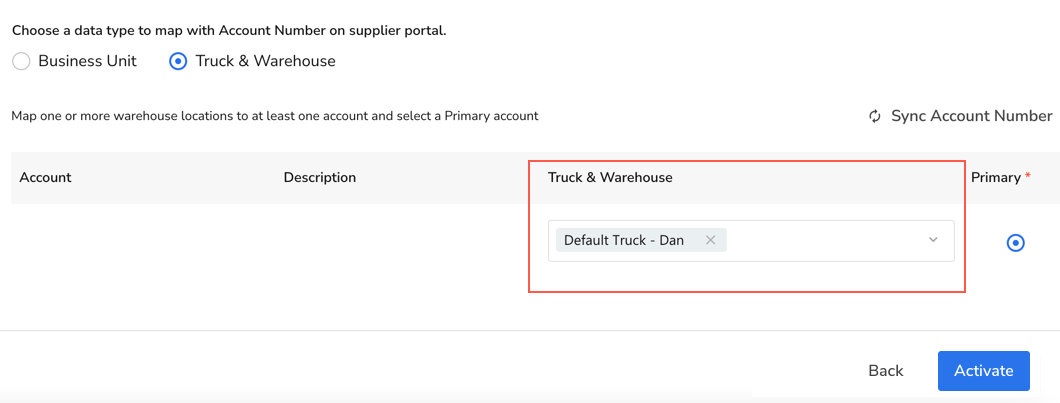Click the Description column header
The image size is (1060, 403).
319,177
